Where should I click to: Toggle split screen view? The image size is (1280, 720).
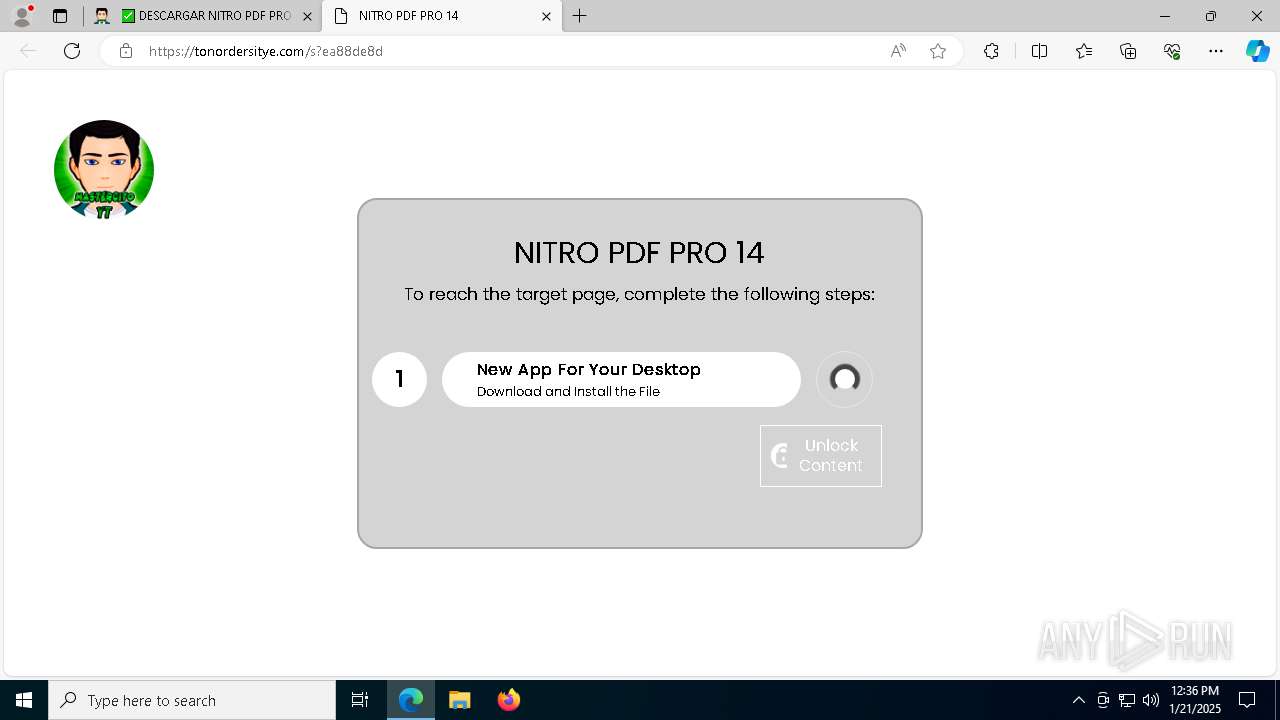tap(1039, 51)
